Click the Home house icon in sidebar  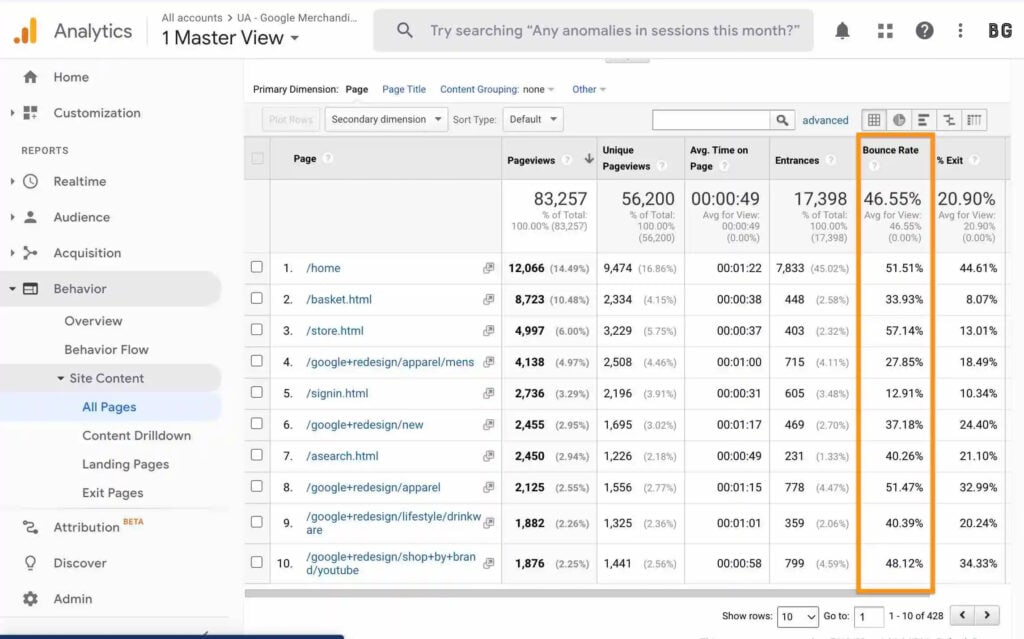(x=30, y=77)
